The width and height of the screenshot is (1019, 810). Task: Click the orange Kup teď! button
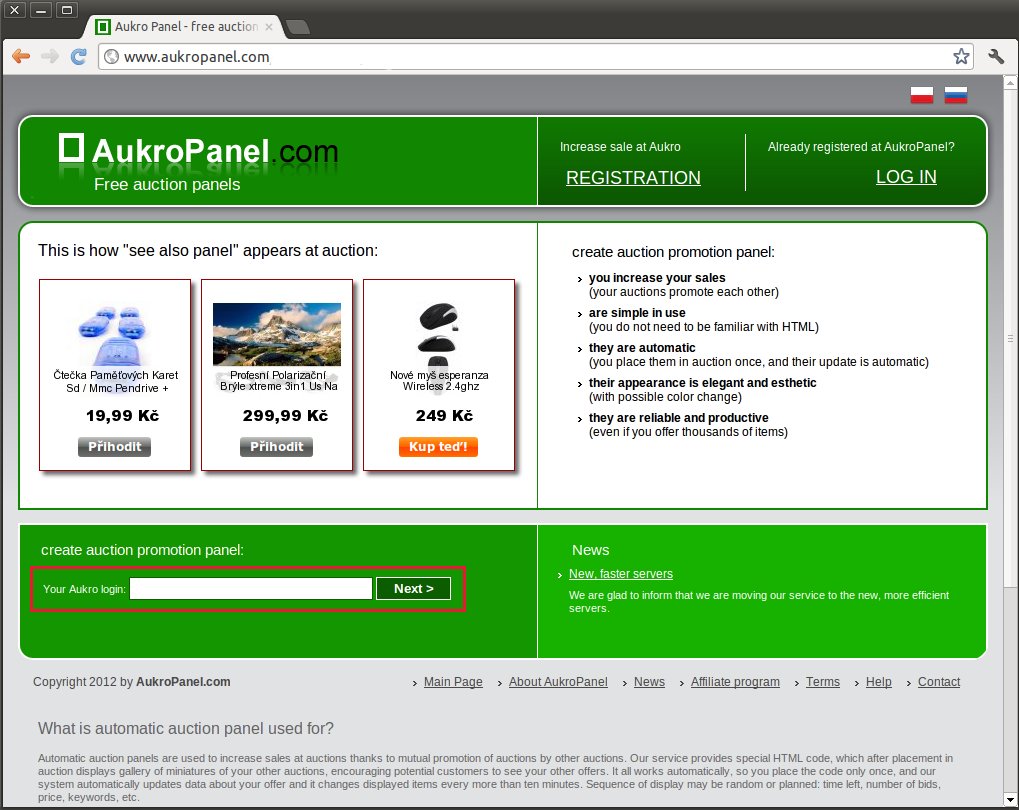click(x=438, y=447)
